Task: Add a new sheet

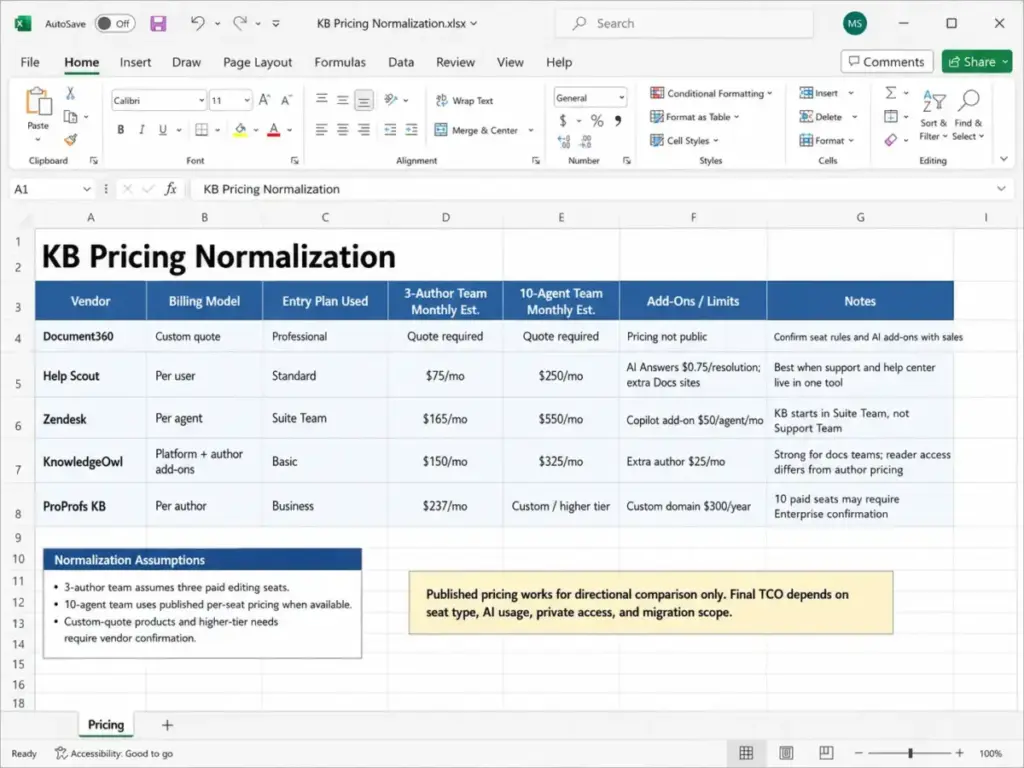Action: click(x=167, y=725)
